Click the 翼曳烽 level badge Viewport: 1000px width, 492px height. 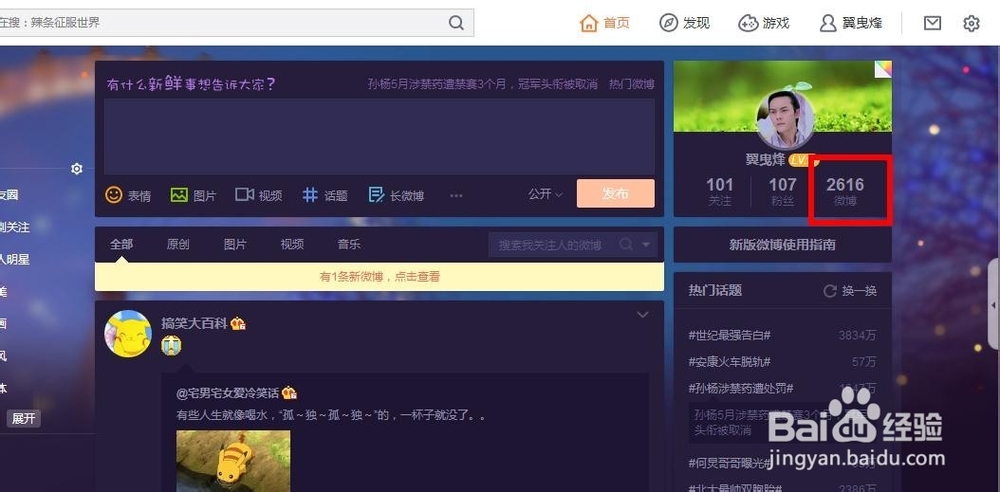[x=803, y=160]
